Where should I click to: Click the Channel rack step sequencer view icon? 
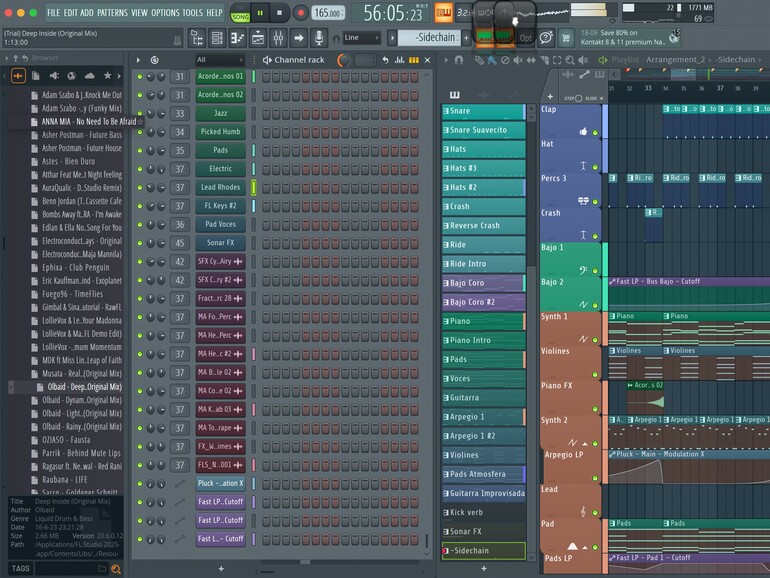(413, 60)
